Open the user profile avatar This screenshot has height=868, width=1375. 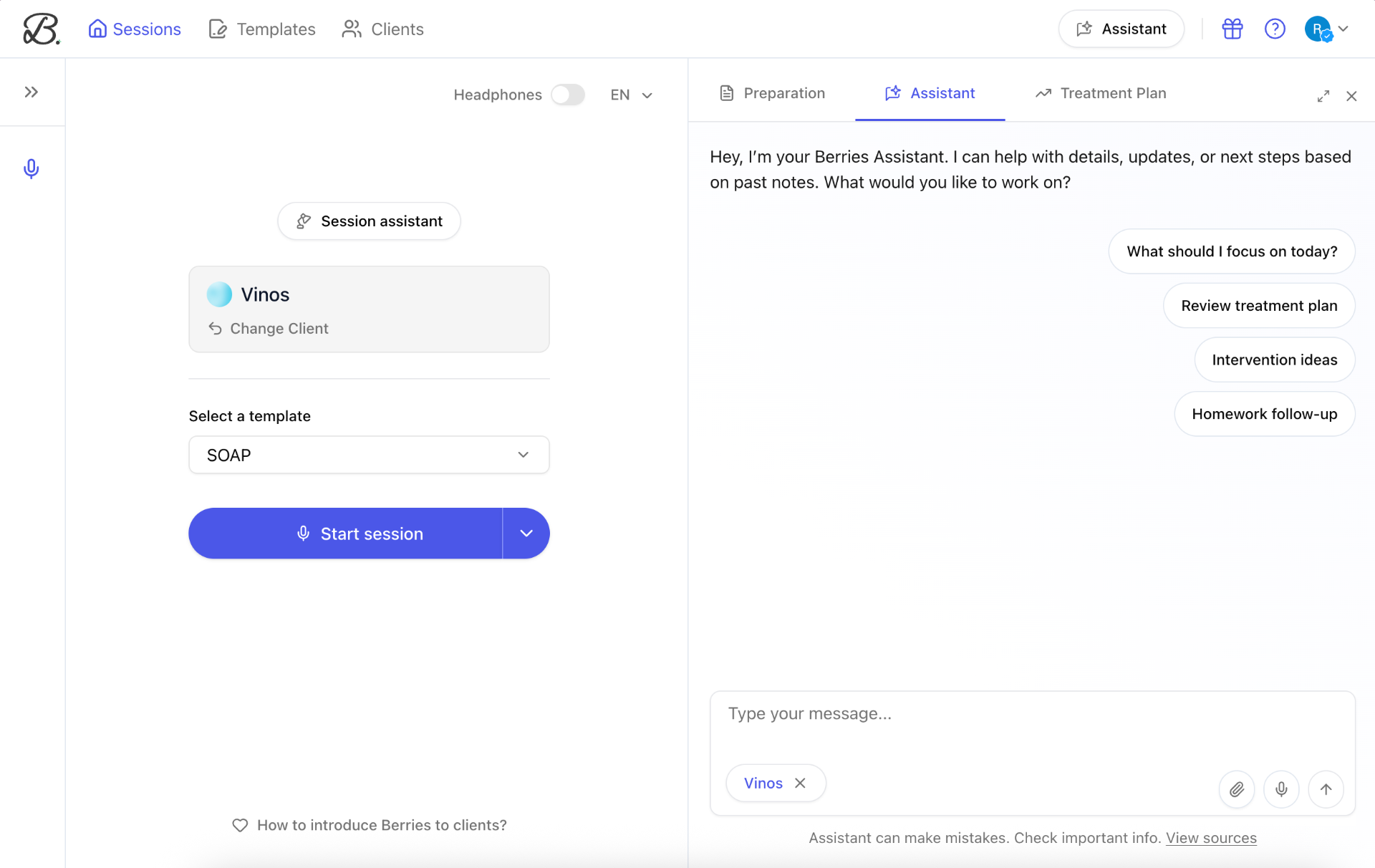click(1318, 29)
